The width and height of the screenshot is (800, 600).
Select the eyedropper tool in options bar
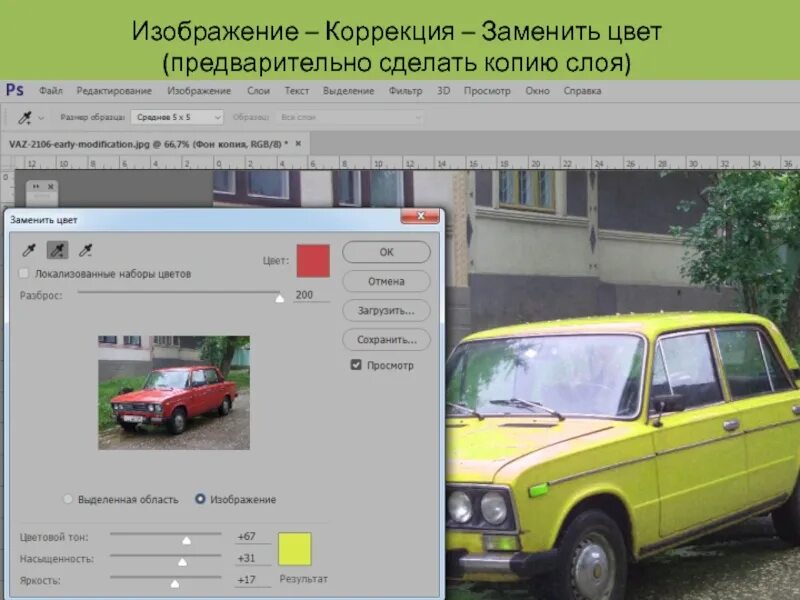(x=24, y=118)
